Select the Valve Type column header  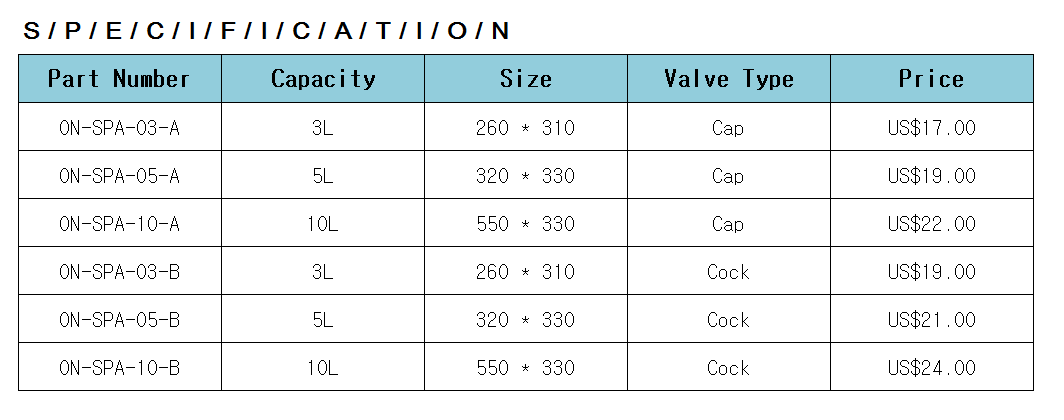(728, 79)
